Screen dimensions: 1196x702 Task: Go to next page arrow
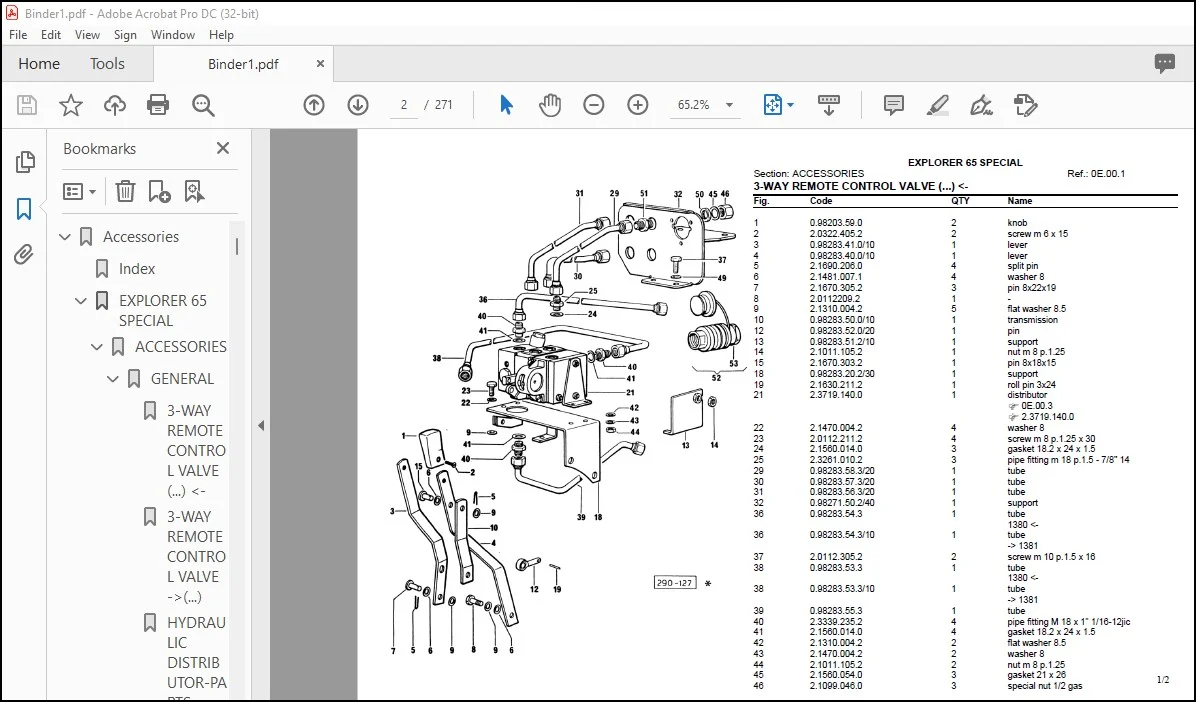click(358, 105)
